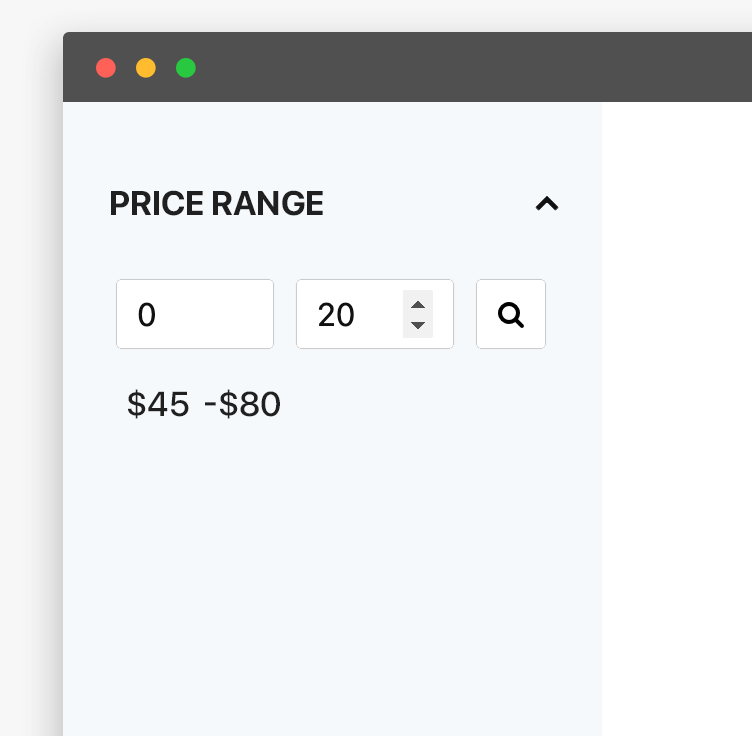This screenshot has width=752, height=736.
Task: Select the $45 lower price label
Action: [x=158, y=404]
